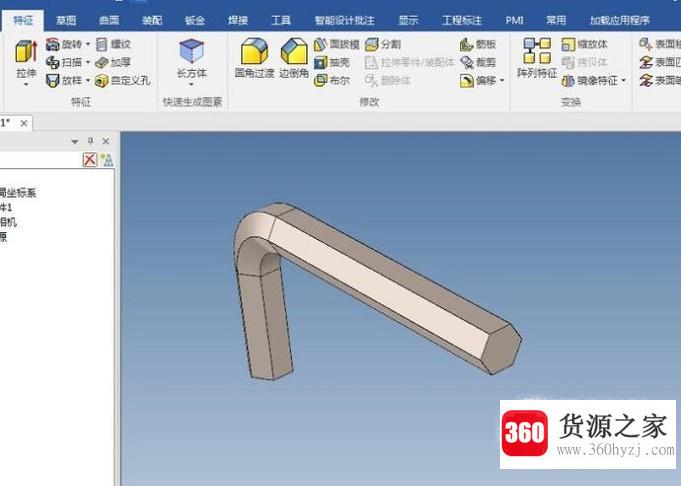Open the 拉伸 dropdown arrow below its label
Image resolution: width=681 pixels, height=486 pixels.
click(26, 85)
